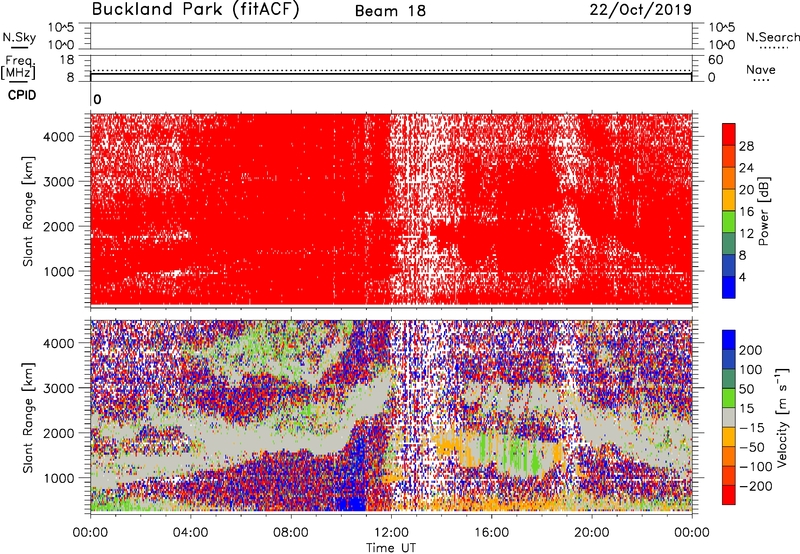The image size is (800, 554).
Task: Pick the light green 15–50 Velocity colorbar segment
Action: point(729,398)
